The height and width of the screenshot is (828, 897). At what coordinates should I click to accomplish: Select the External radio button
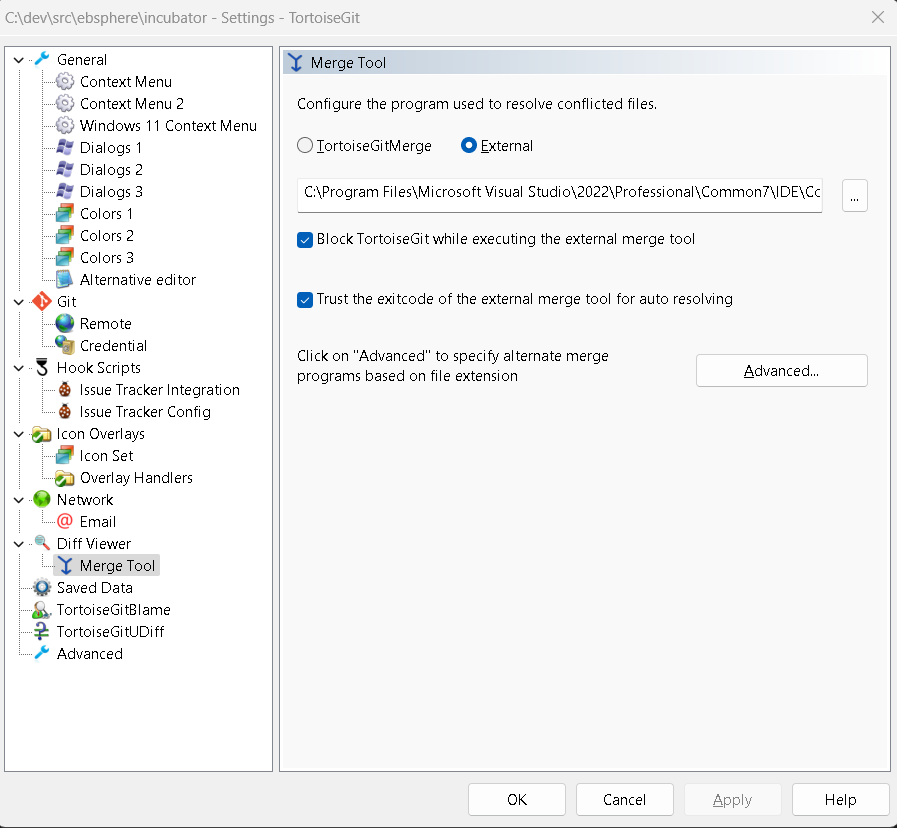point(469,145)
